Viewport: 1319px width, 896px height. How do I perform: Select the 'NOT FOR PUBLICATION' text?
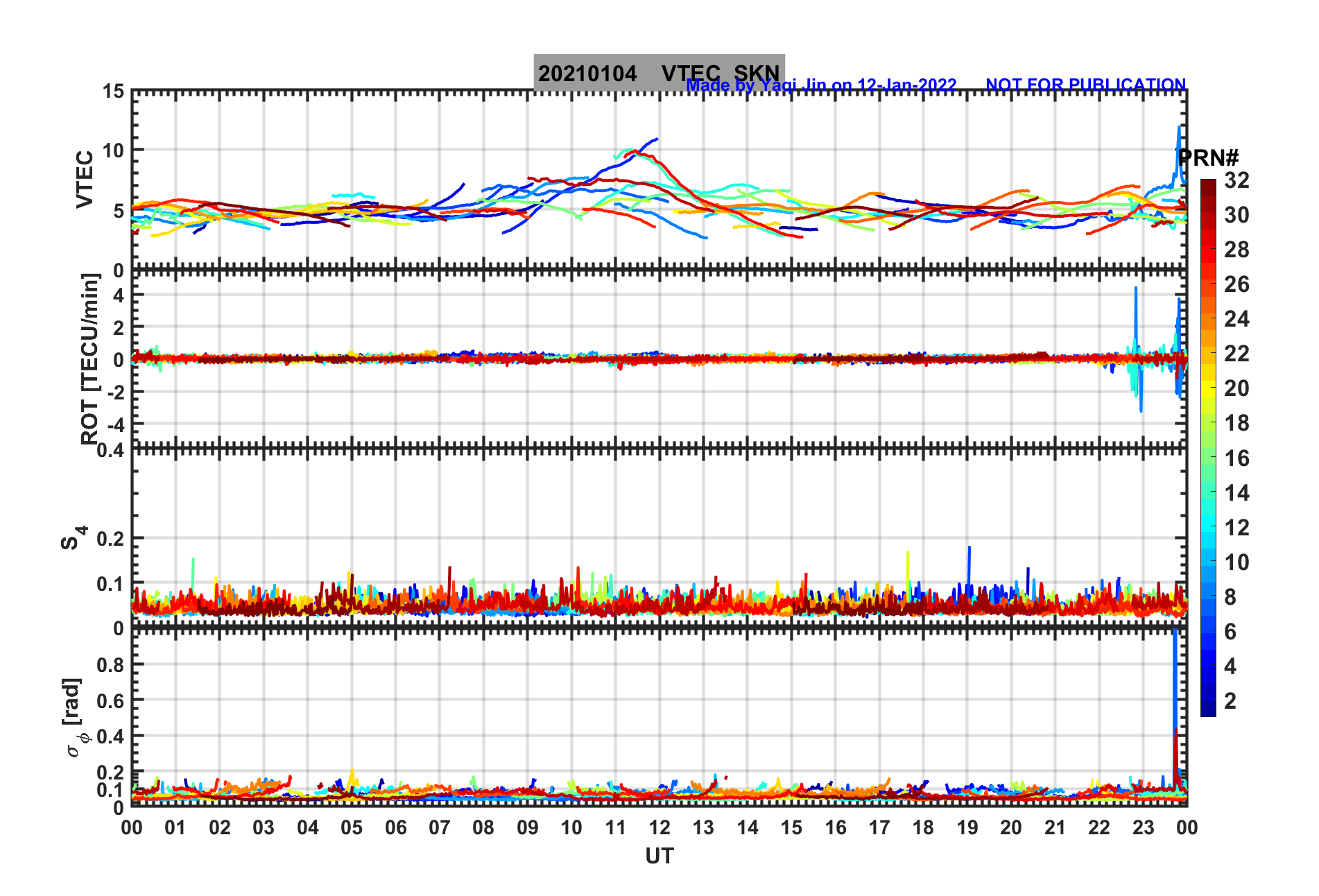point(1086,85)
